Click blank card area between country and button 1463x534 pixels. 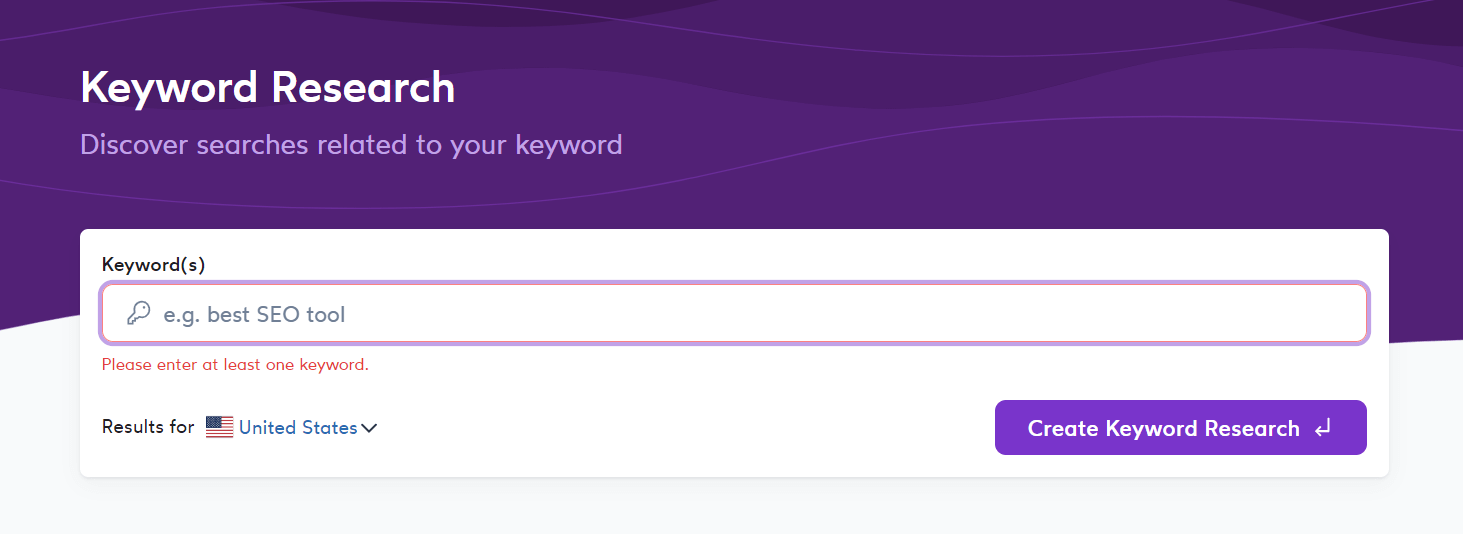[680, 428]
